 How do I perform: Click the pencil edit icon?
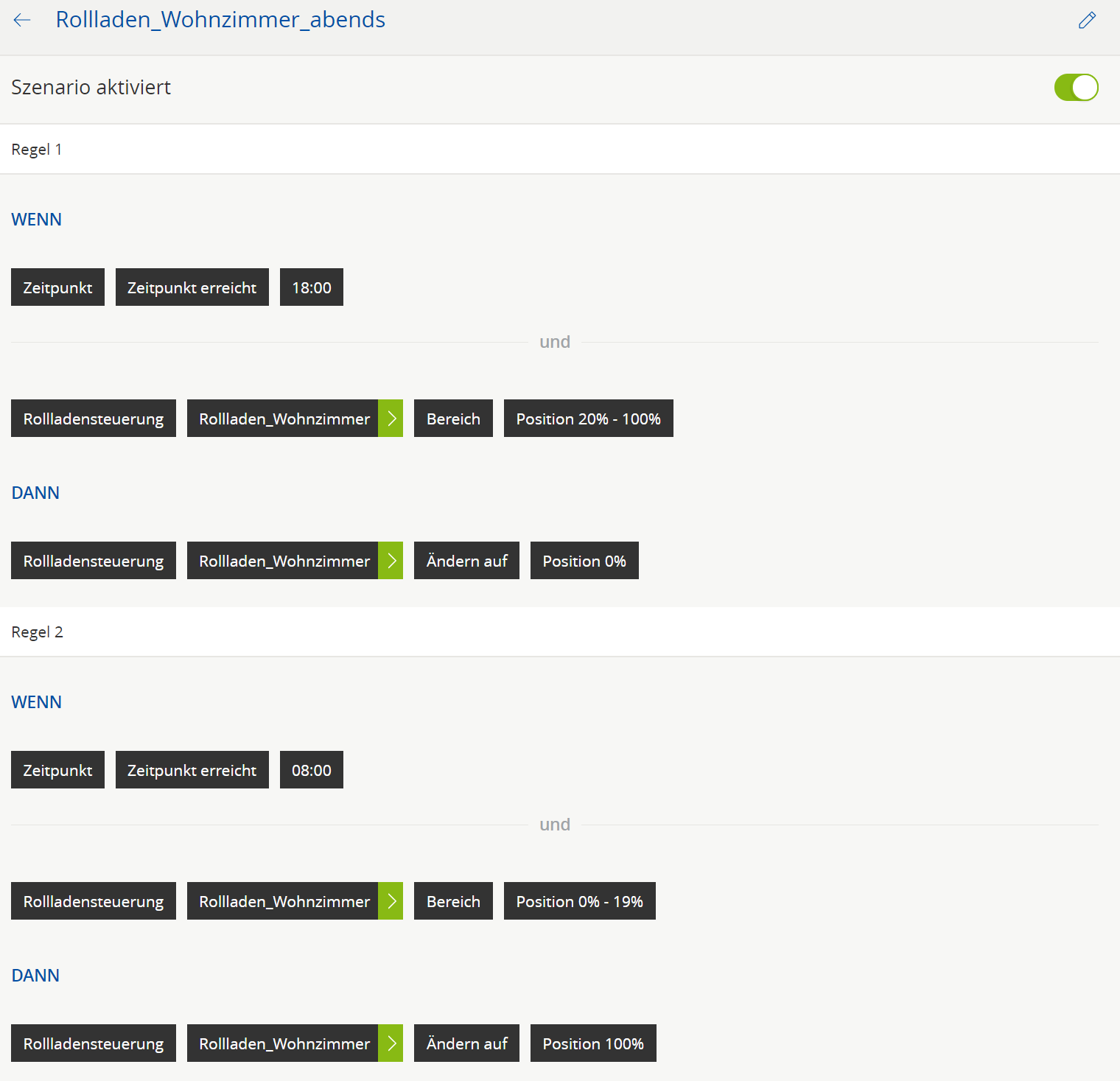[1087, 20]
